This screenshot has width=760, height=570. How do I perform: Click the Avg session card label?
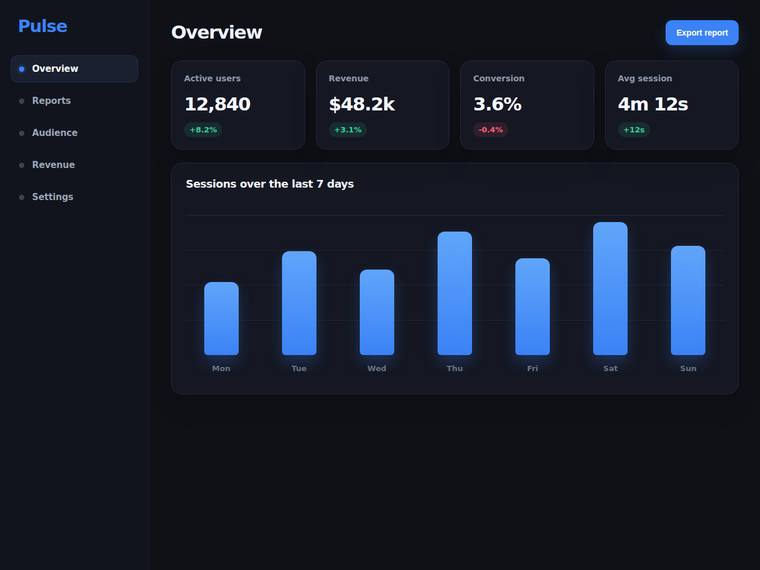point(645,79)
